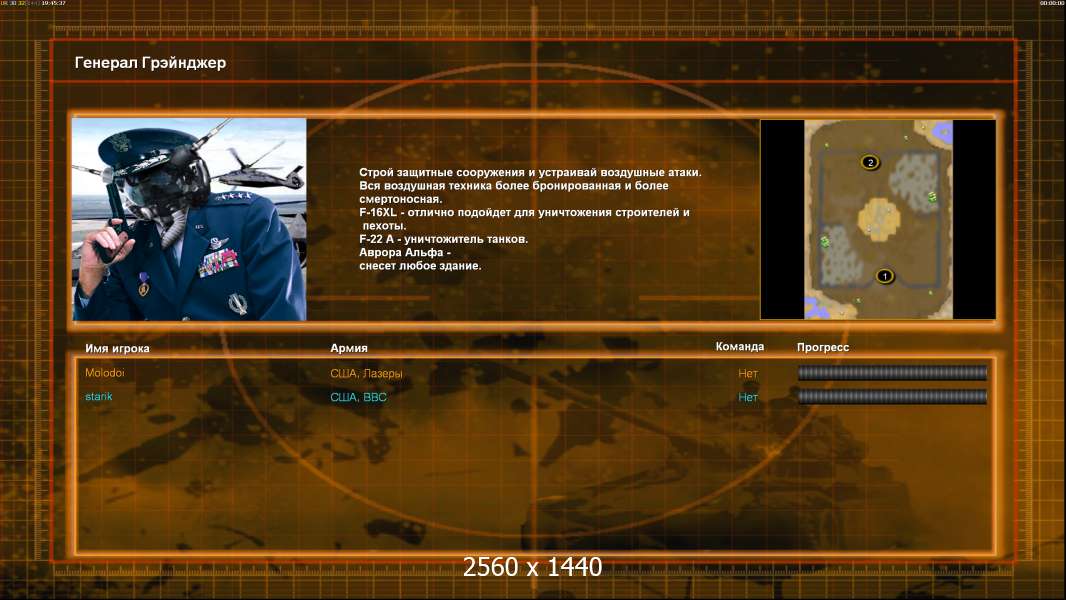Click the 'Имя игрока' column header
1066x600 pixels.
(118, 348)
